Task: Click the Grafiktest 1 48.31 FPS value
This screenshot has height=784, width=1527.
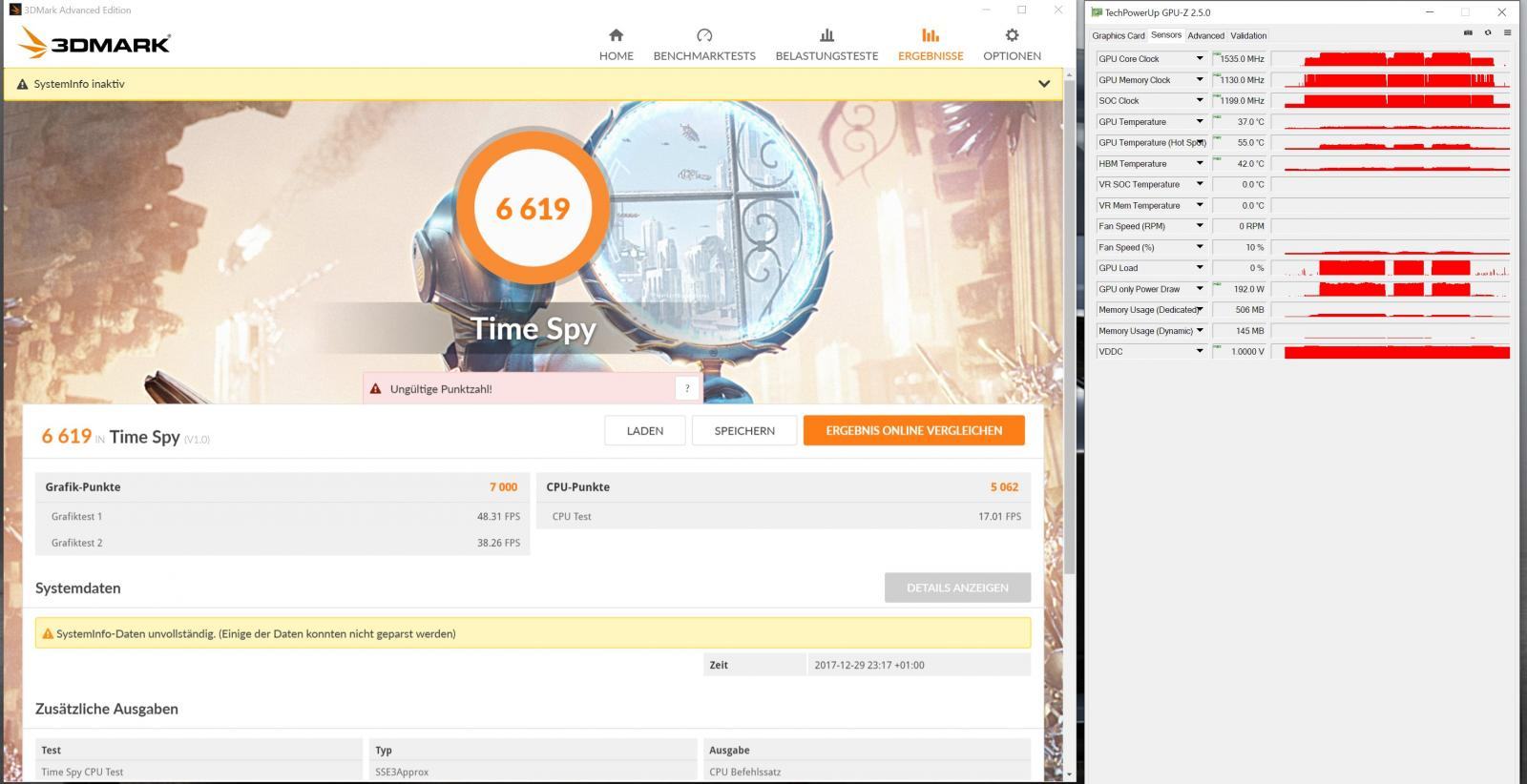Action: (x=498, y=516)
